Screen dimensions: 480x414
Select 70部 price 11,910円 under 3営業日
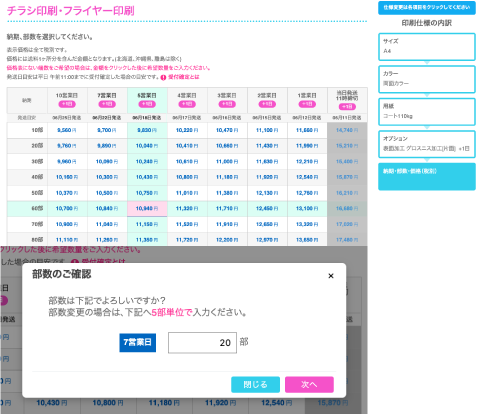227,224
